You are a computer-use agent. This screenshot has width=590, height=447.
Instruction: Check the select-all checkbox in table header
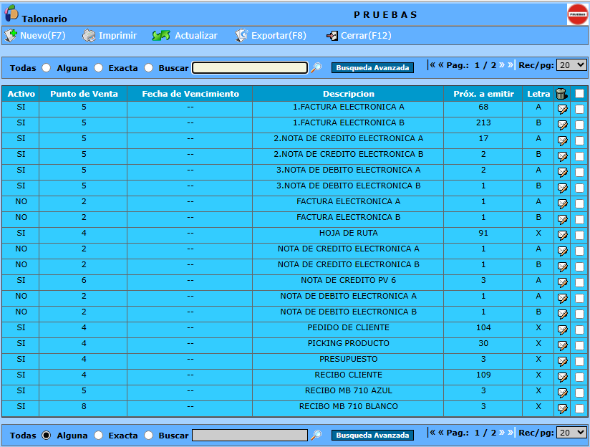coord(579,94)
